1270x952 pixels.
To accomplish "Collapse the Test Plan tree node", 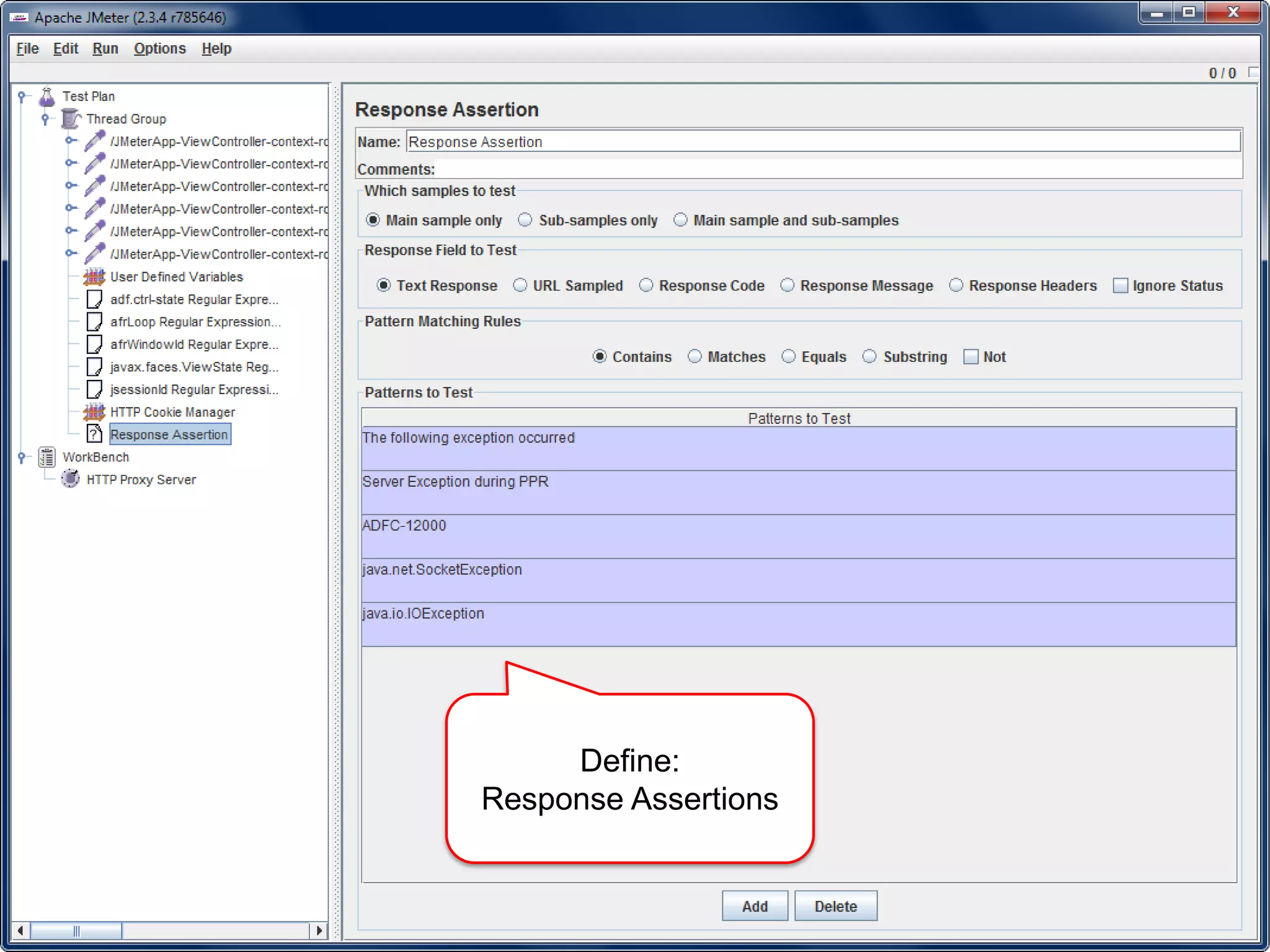I will [x=22, y=97].
